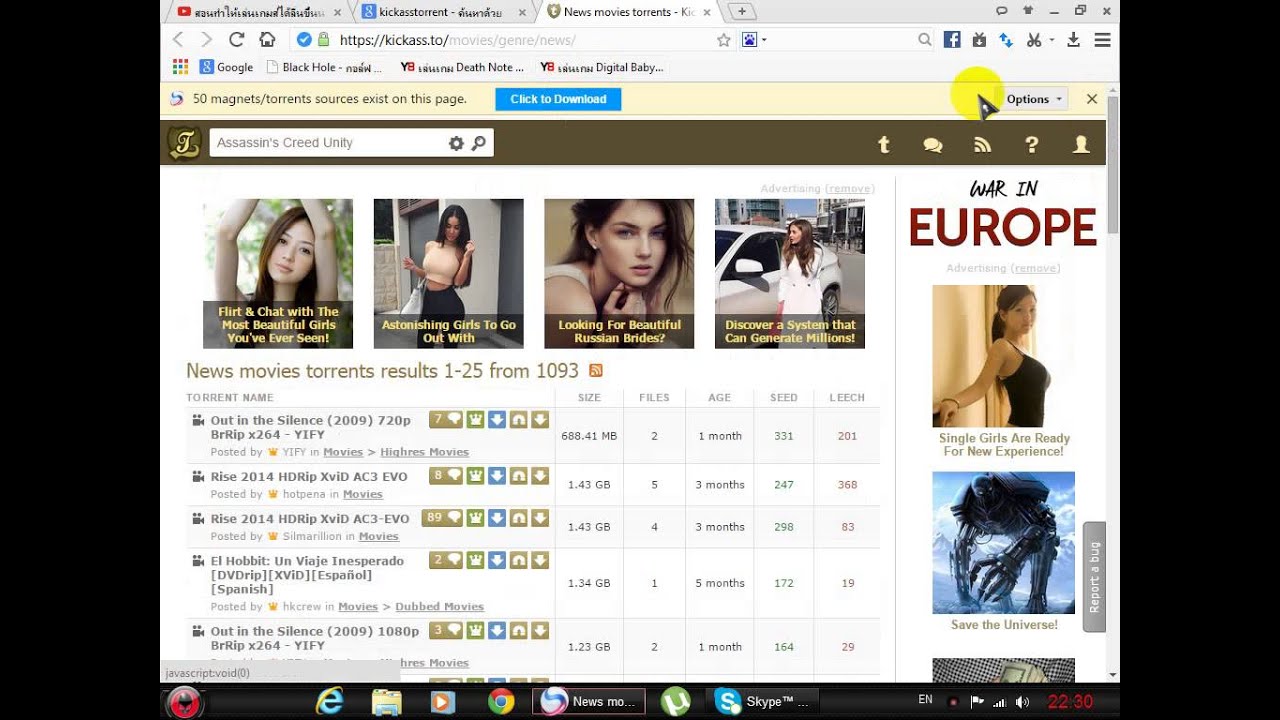Open the 'Flirt & Chat' ad thumbnail
Screen dimensions: 1280x720
tap(278, 273)
